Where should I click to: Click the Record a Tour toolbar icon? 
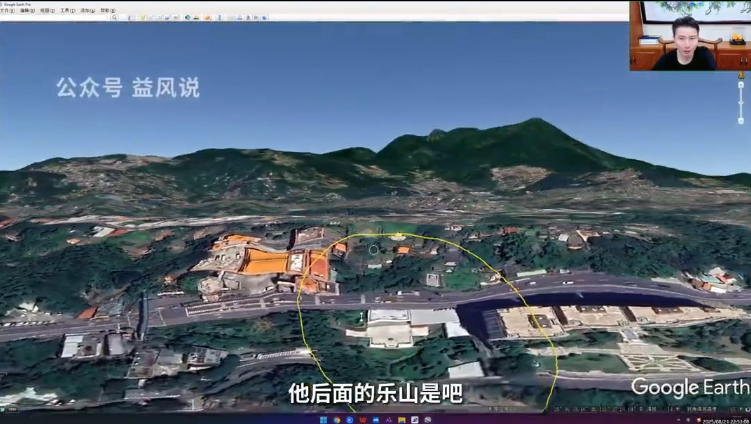coord(176,17)
